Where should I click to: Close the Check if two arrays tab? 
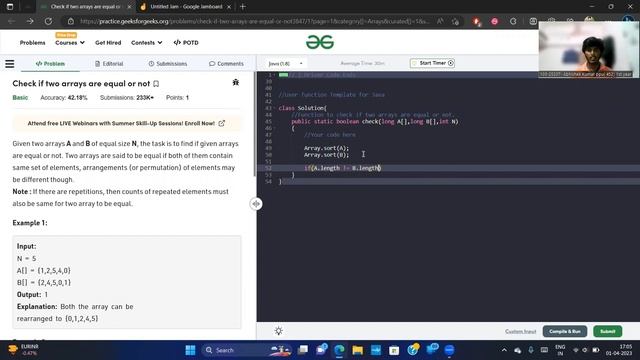[129, 7]
